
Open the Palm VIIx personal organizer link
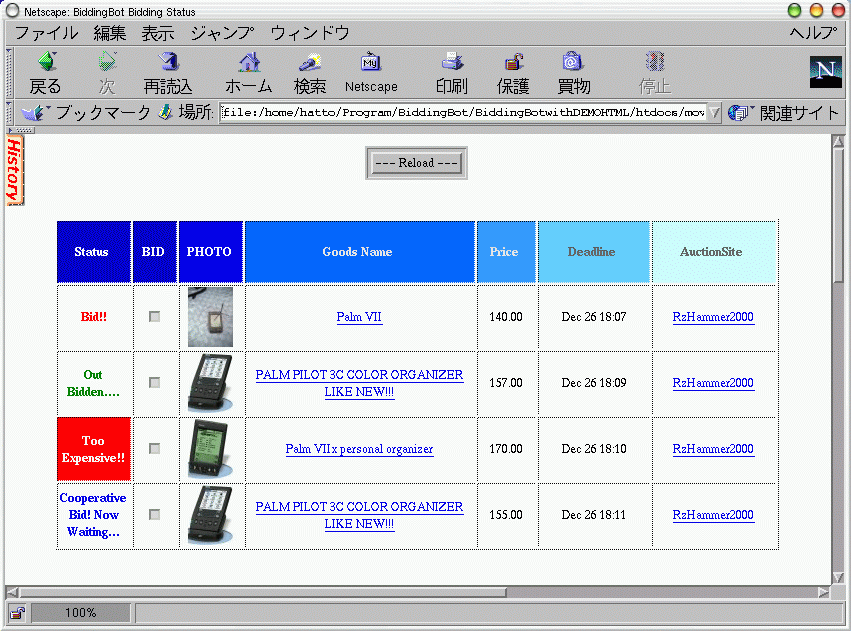(359, 449)
